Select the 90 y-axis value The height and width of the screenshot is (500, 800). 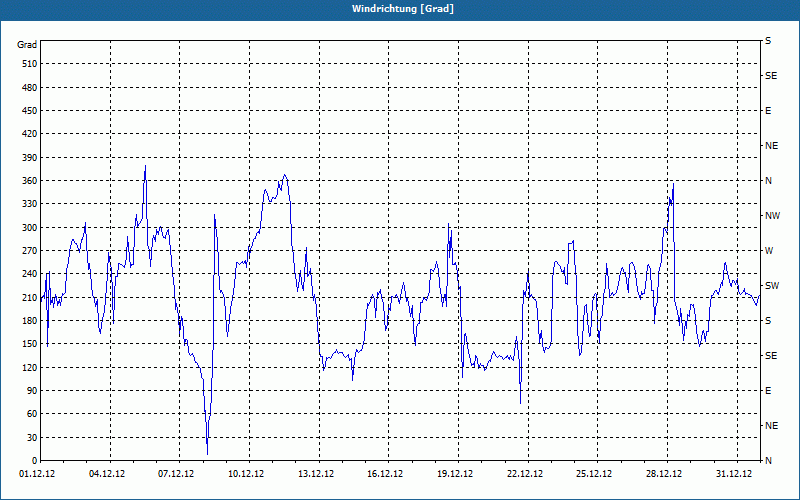(32, 391)
